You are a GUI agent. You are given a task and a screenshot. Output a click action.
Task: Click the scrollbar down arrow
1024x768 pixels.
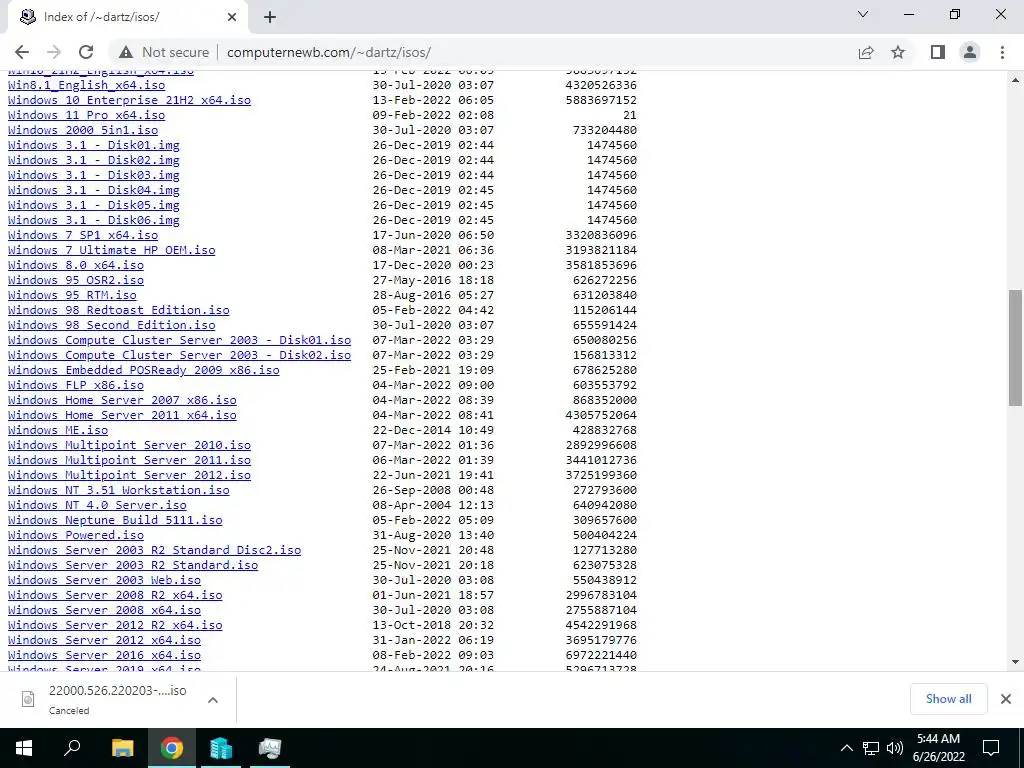(x=1015, y=662)
